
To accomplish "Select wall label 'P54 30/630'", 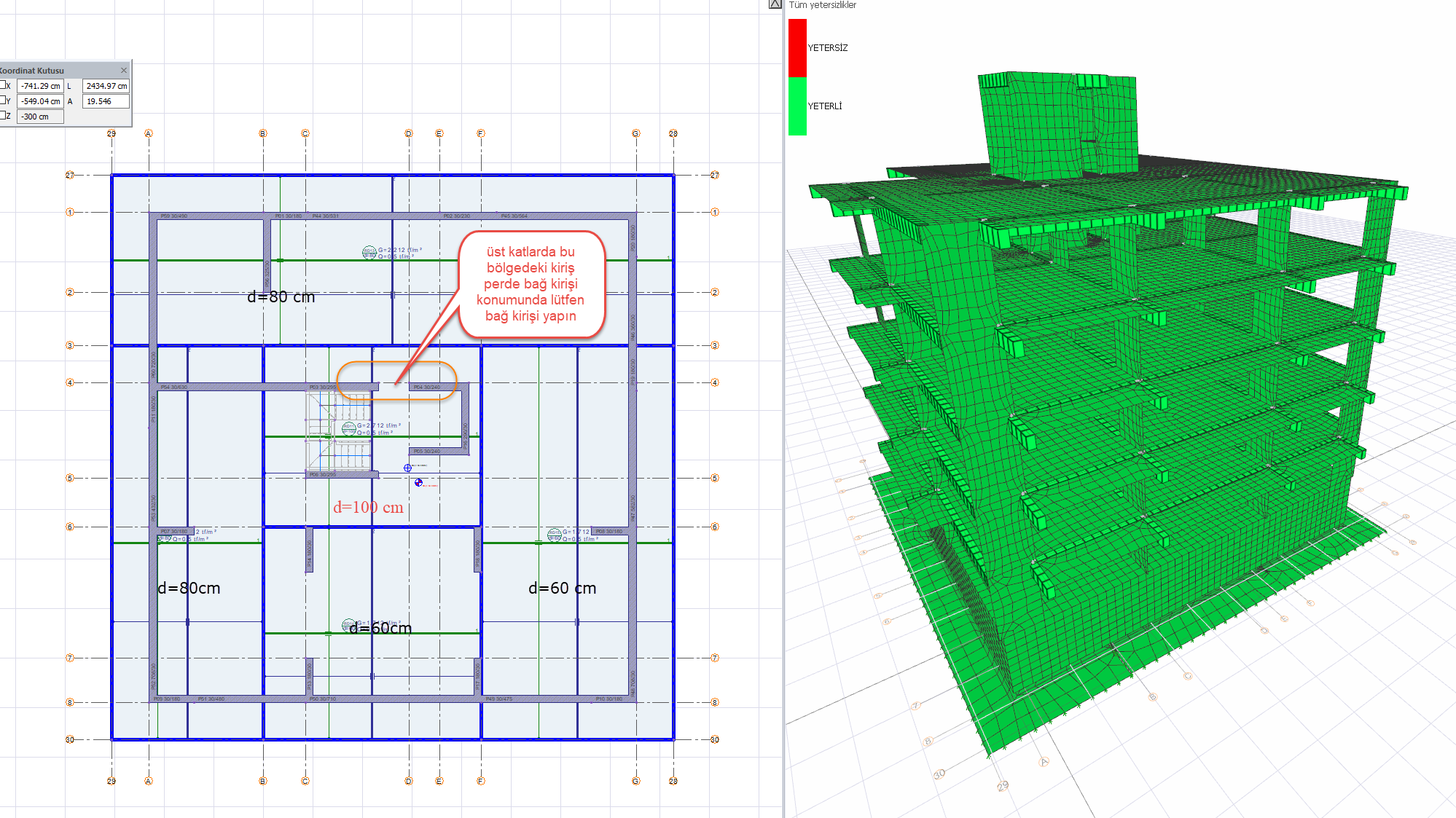I will click(174, 388).
